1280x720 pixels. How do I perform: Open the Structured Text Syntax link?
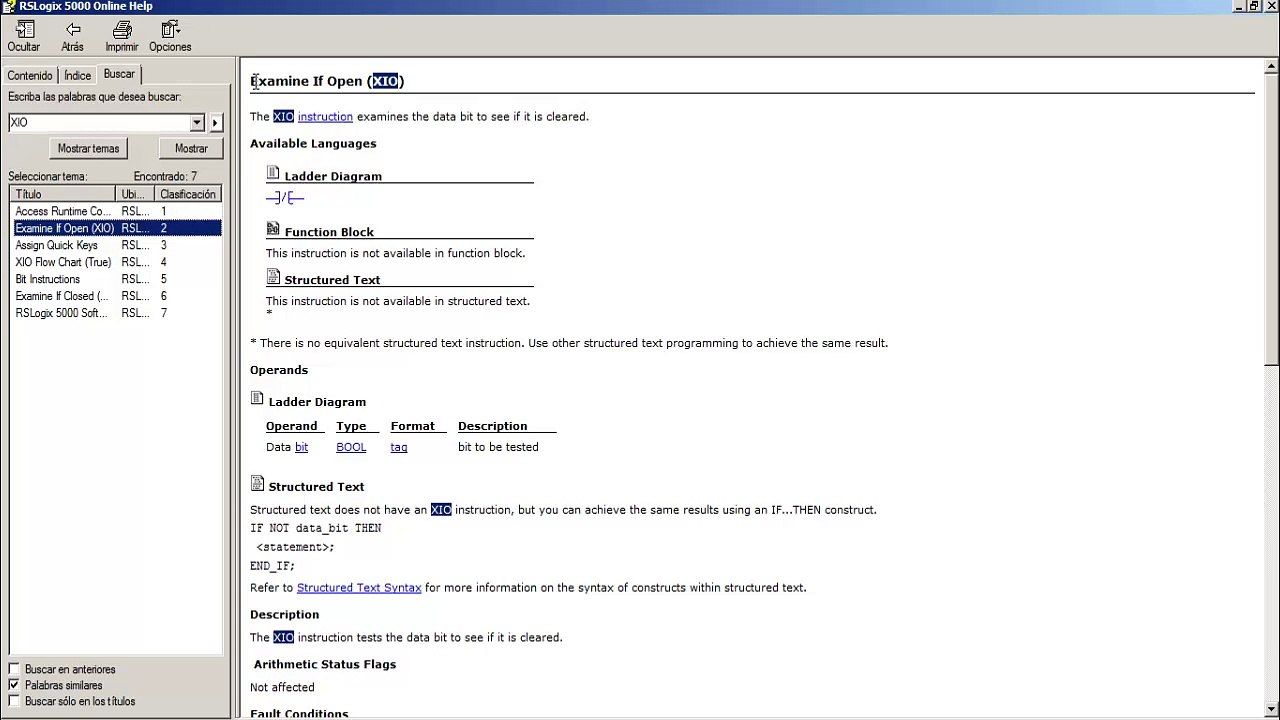[359, 588]
